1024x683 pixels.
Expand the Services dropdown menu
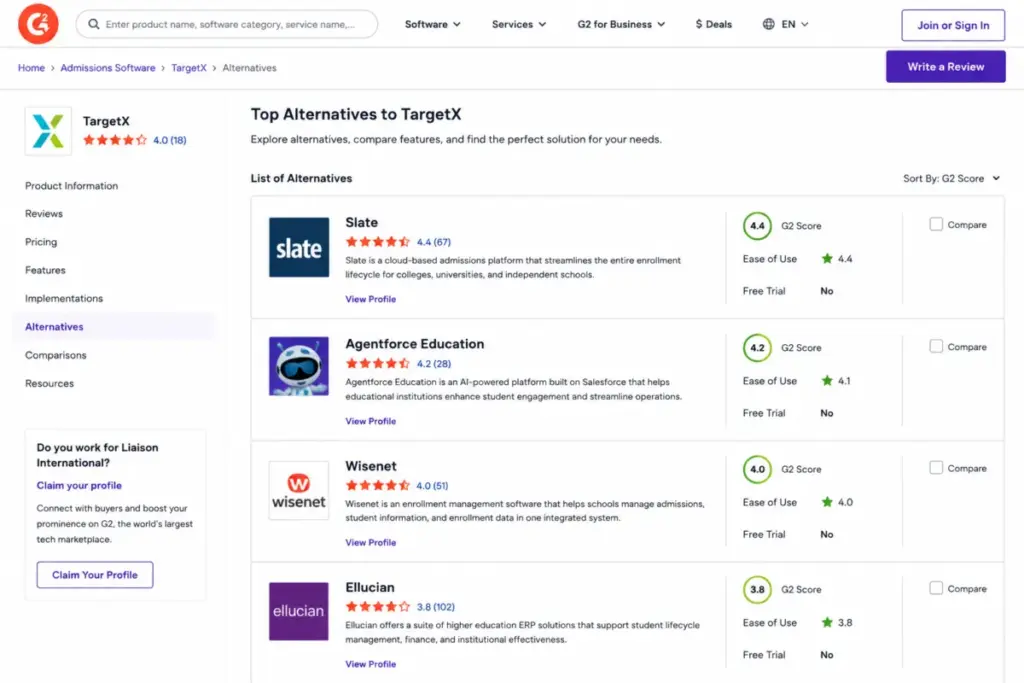(519, 24)
